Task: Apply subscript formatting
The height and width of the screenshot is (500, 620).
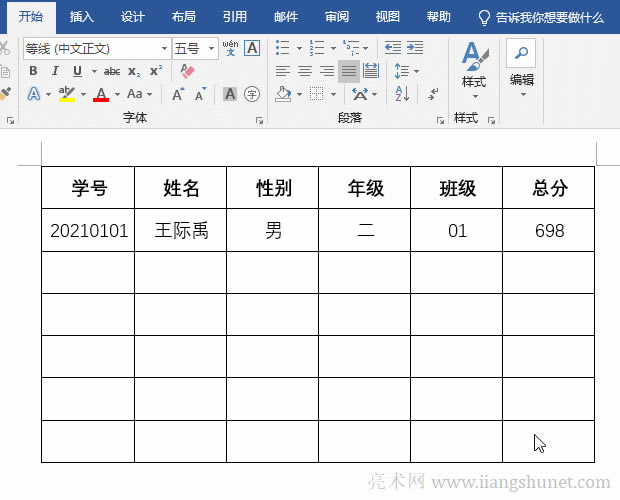Action: pyautogui.click(x=134, y=71)
